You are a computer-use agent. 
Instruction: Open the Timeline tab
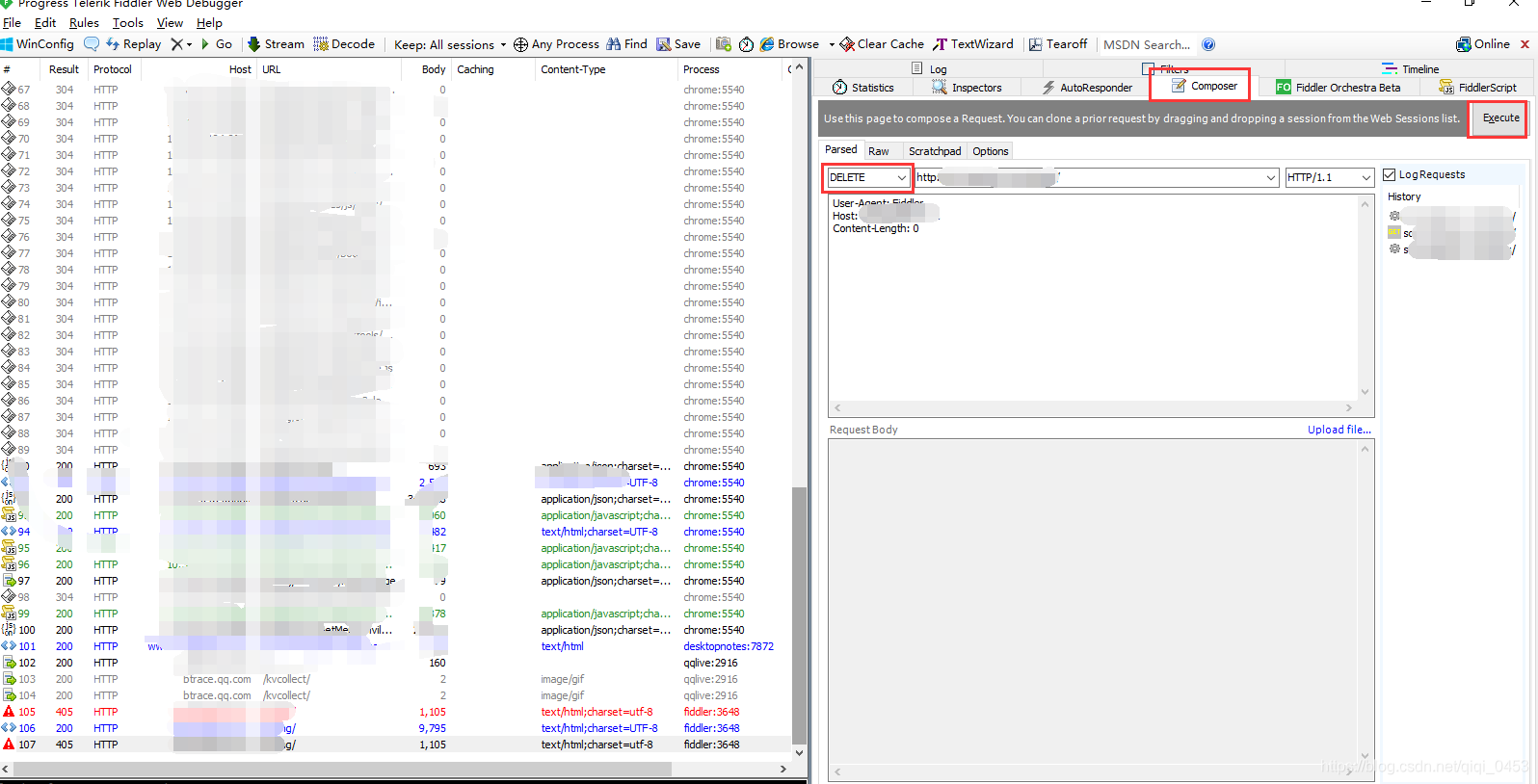[1411, 69]
